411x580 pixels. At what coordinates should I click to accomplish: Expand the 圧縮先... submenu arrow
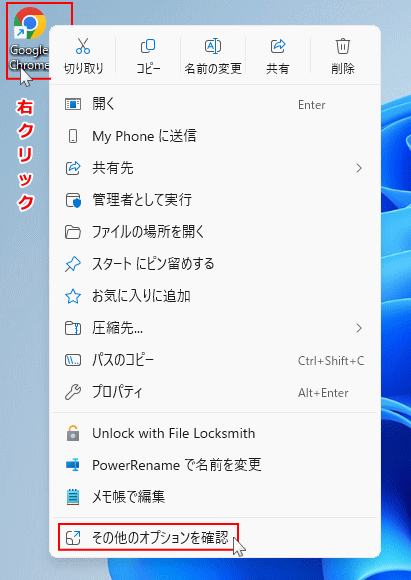click(x=359, y=328)
